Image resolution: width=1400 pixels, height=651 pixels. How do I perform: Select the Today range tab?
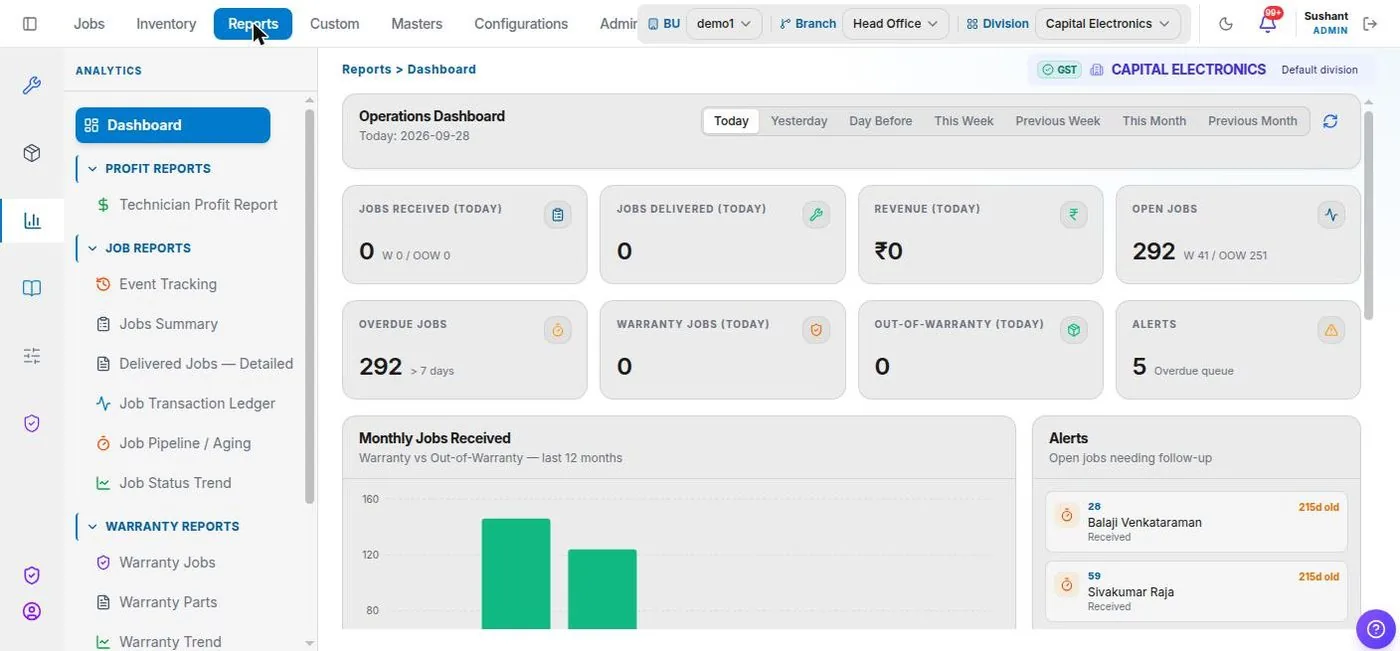coord(731,121)
